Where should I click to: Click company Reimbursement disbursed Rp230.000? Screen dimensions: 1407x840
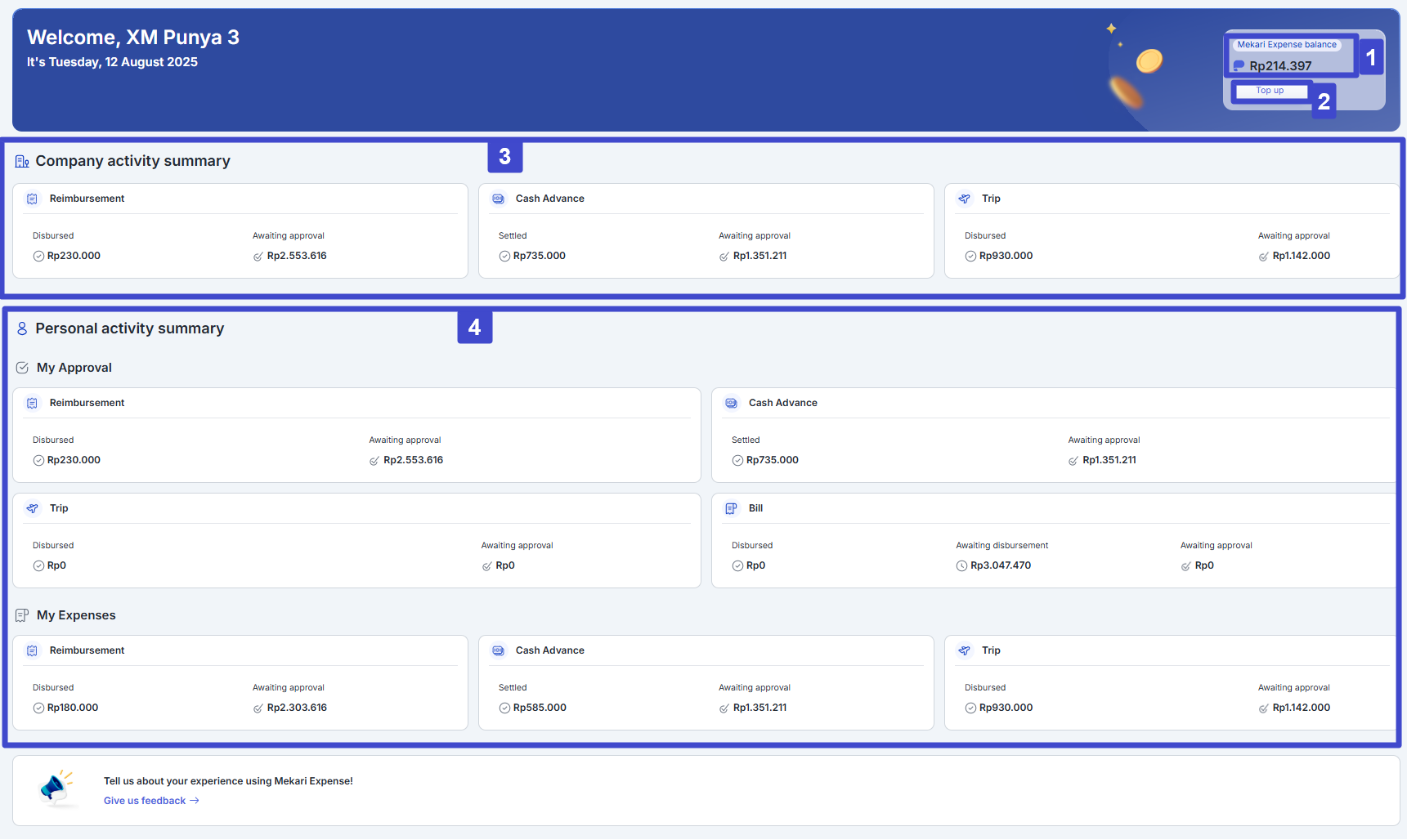pyautogui.click(x=74, y=256)
